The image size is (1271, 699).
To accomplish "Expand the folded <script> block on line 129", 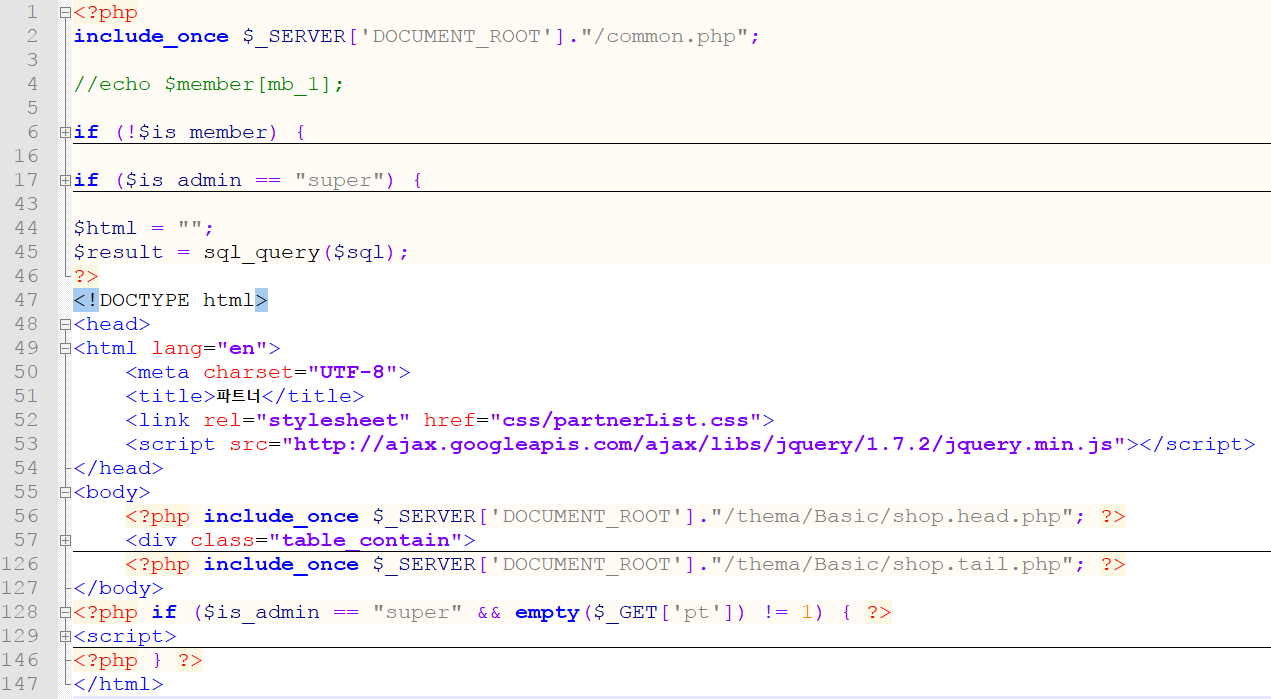I will pyautogui.click(x=66, y=637).
